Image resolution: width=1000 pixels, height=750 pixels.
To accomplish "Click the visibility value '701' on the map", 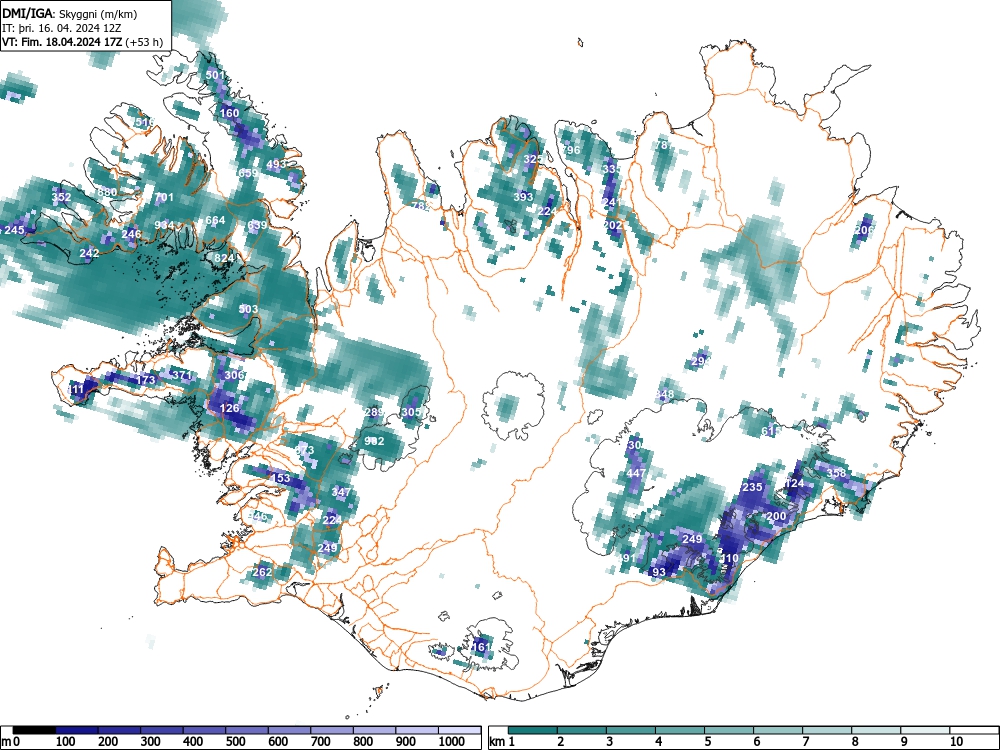I will 164,197.
